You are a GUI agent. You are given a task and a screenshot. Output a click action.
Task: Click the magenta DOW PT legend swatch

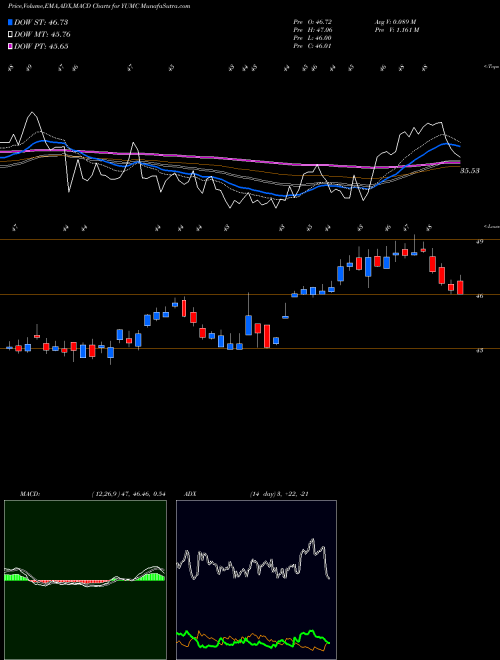(x=10, y=46)
